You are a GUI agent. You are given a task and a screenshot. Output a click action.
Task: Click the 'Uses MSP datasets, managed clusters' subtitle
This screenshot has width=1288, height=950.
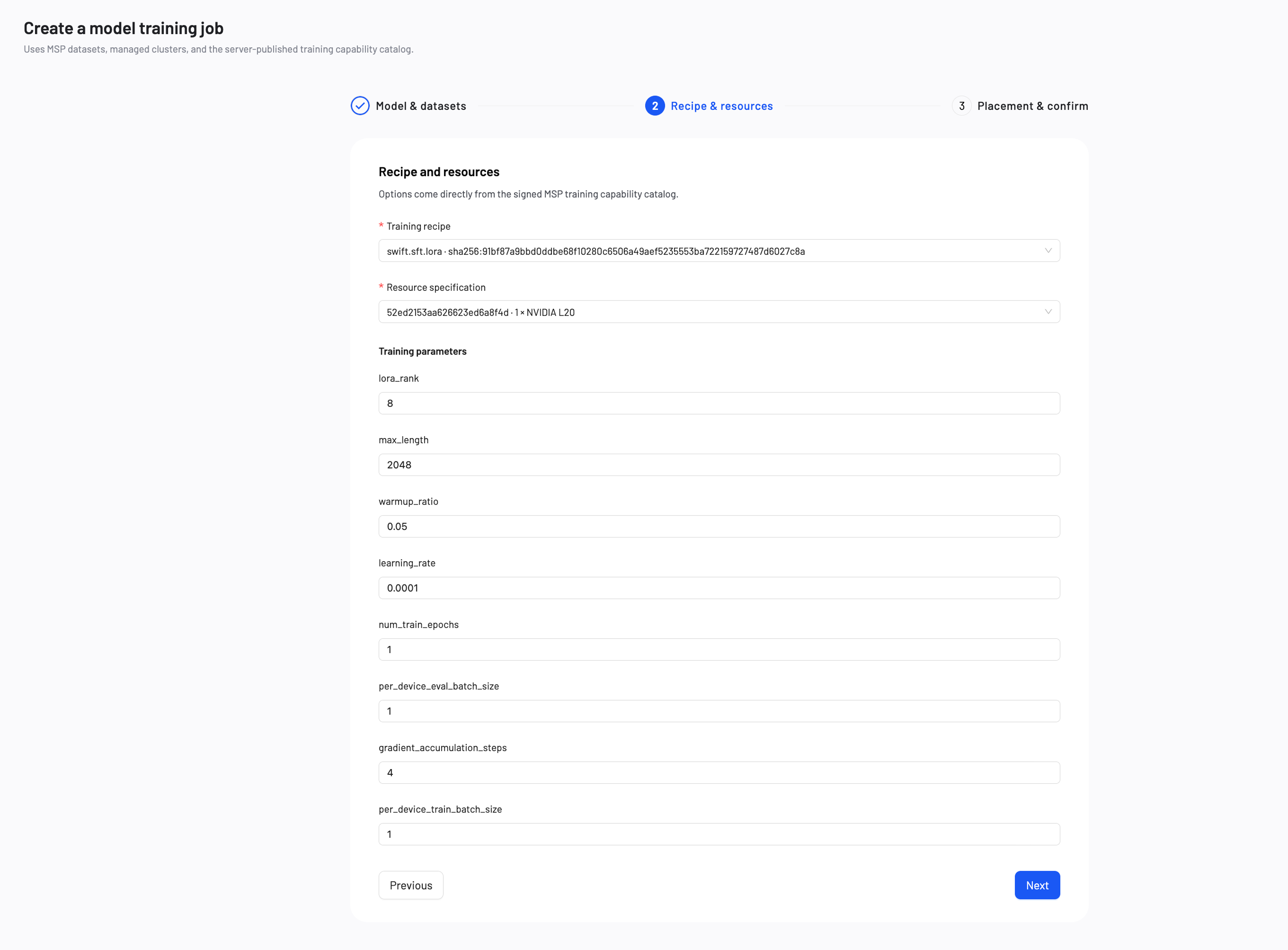(x=218, y=49)
